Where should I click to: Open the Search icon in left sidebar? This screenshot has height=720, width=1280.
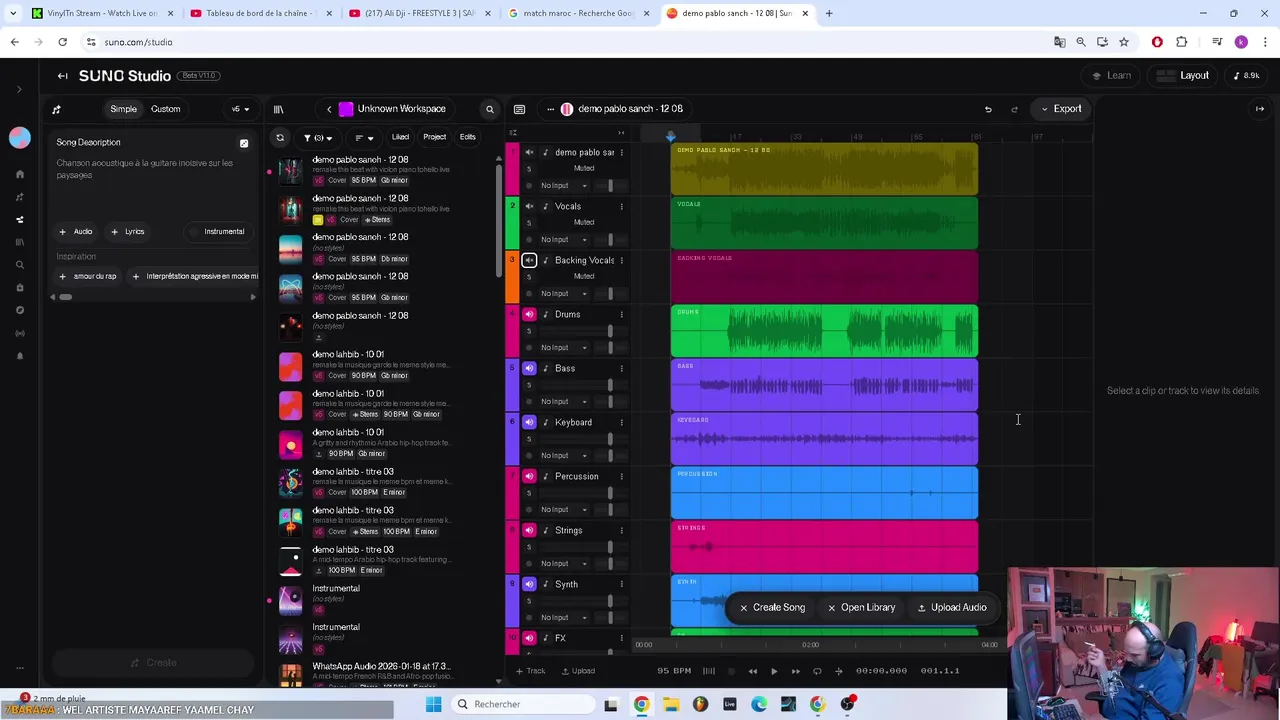(19, 265)
